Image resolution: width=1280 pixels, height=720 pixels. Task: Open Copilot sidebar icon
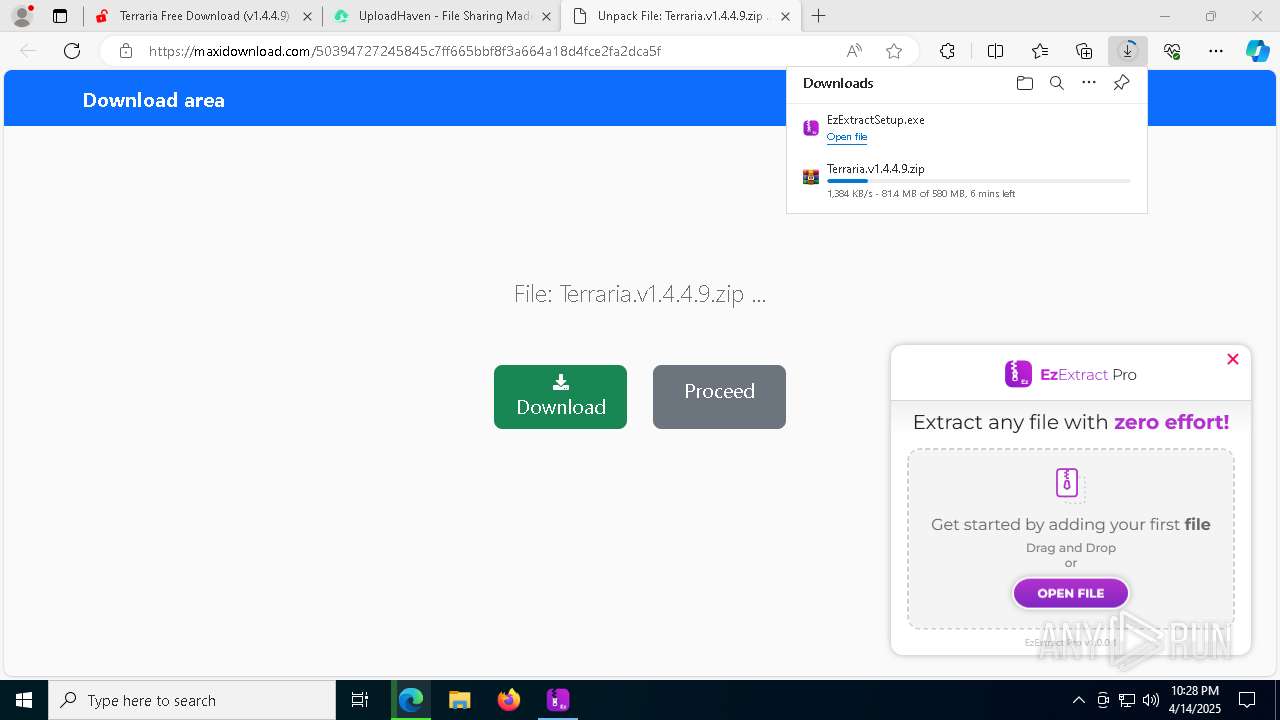click(1257, 51)
